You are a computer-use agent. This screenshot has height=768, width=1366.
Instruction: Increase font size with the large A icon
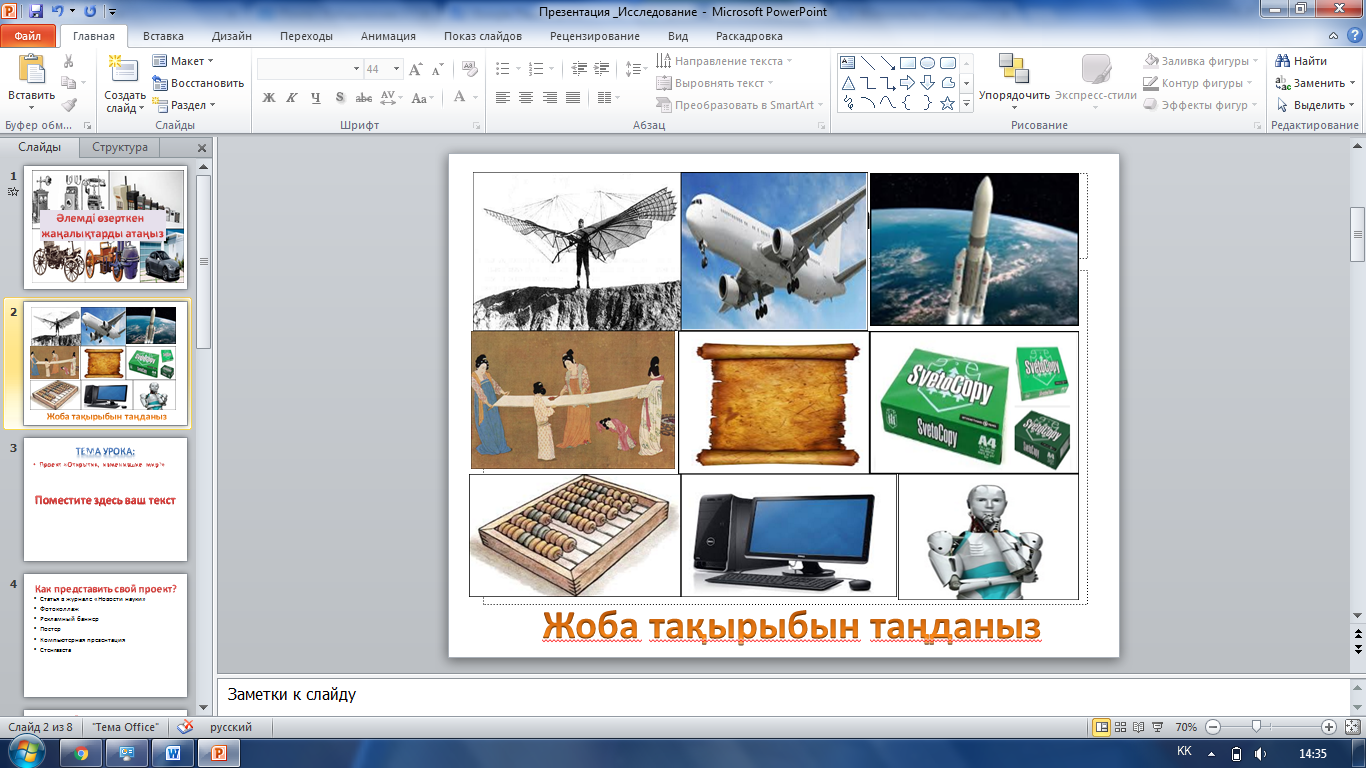[x=415, y=69]
